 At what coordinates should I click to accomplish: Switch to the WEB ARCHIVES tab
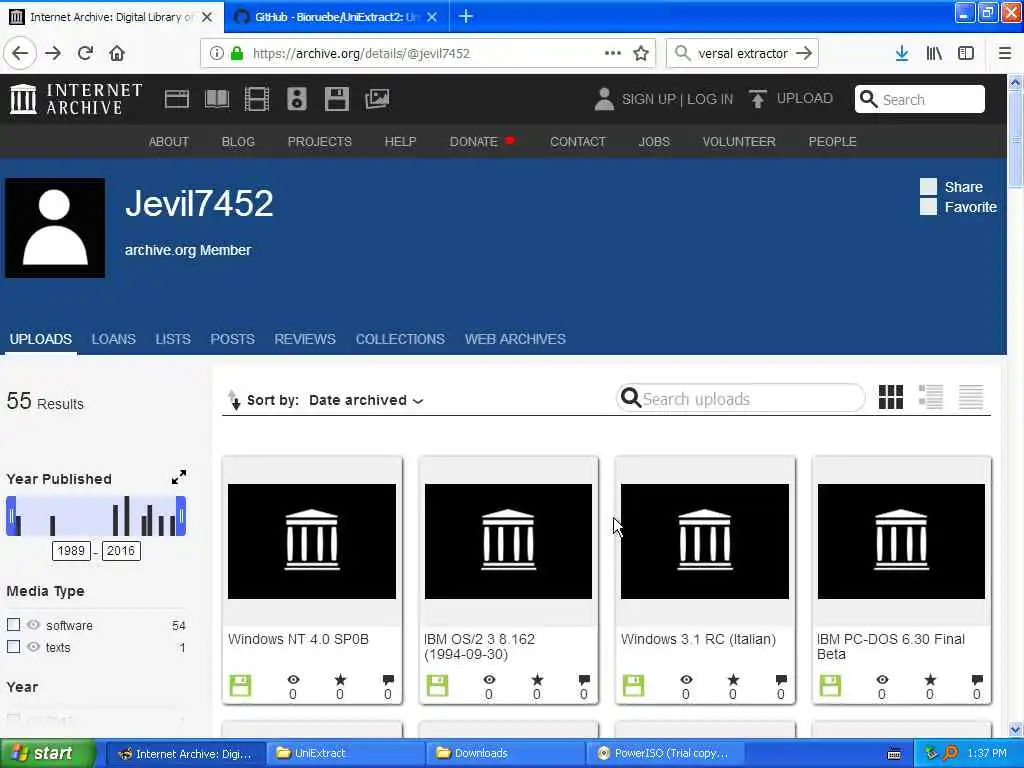(515, 339)
